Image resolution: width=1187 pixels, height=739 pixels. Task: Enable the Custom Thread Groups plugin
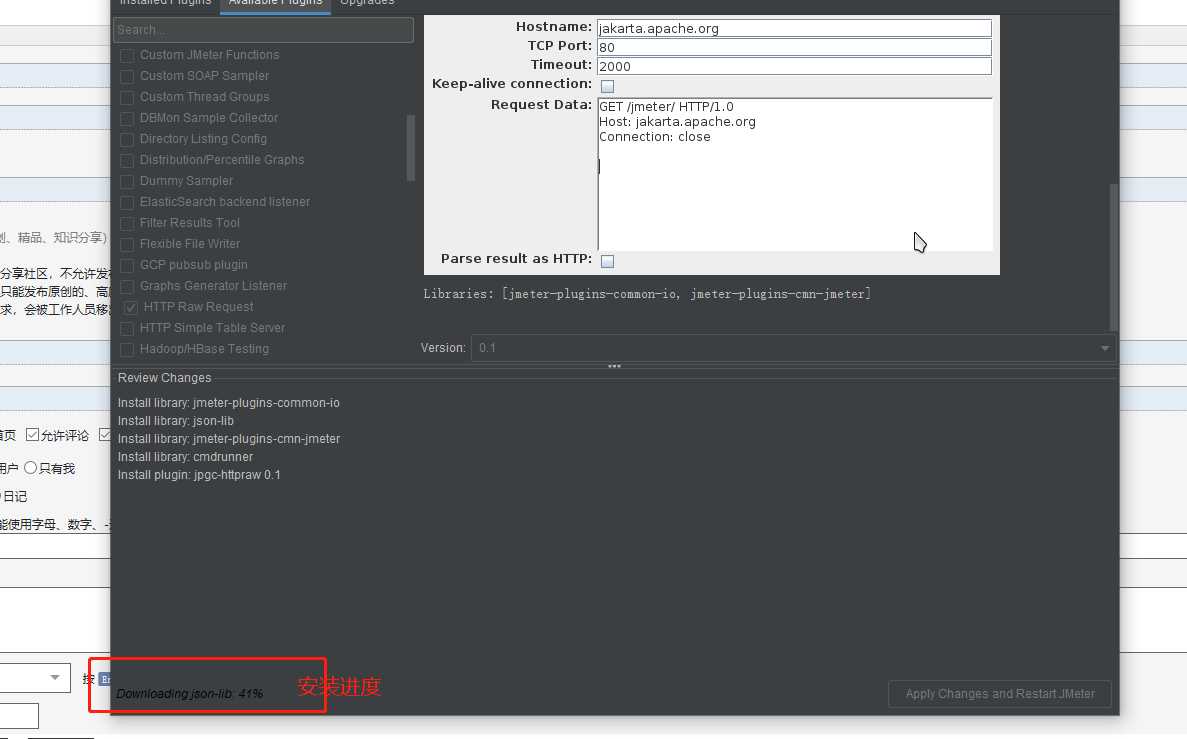tap(127, 98)
